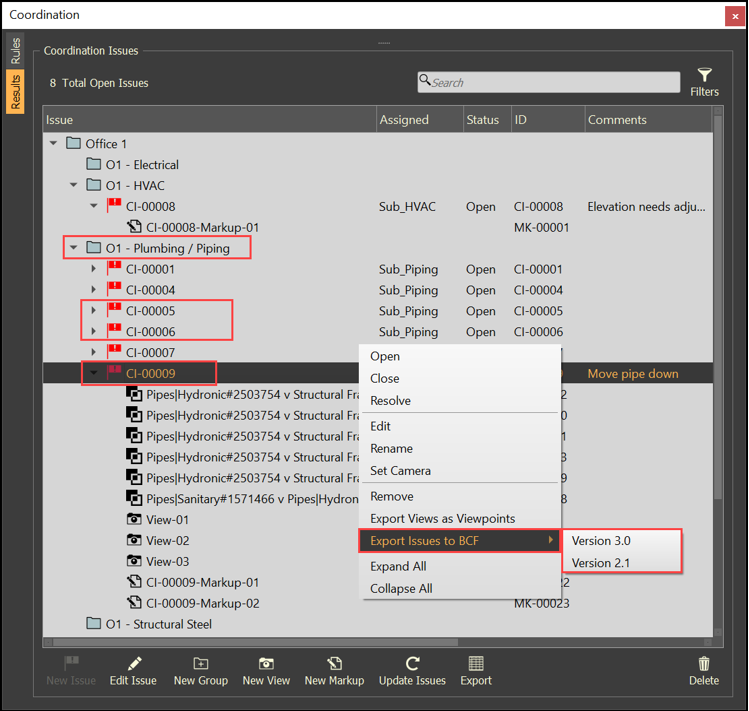This screenshot has height=711, width=749.
Task: Collapse O1 - Plumbing / Piping group
Action: 74,248
